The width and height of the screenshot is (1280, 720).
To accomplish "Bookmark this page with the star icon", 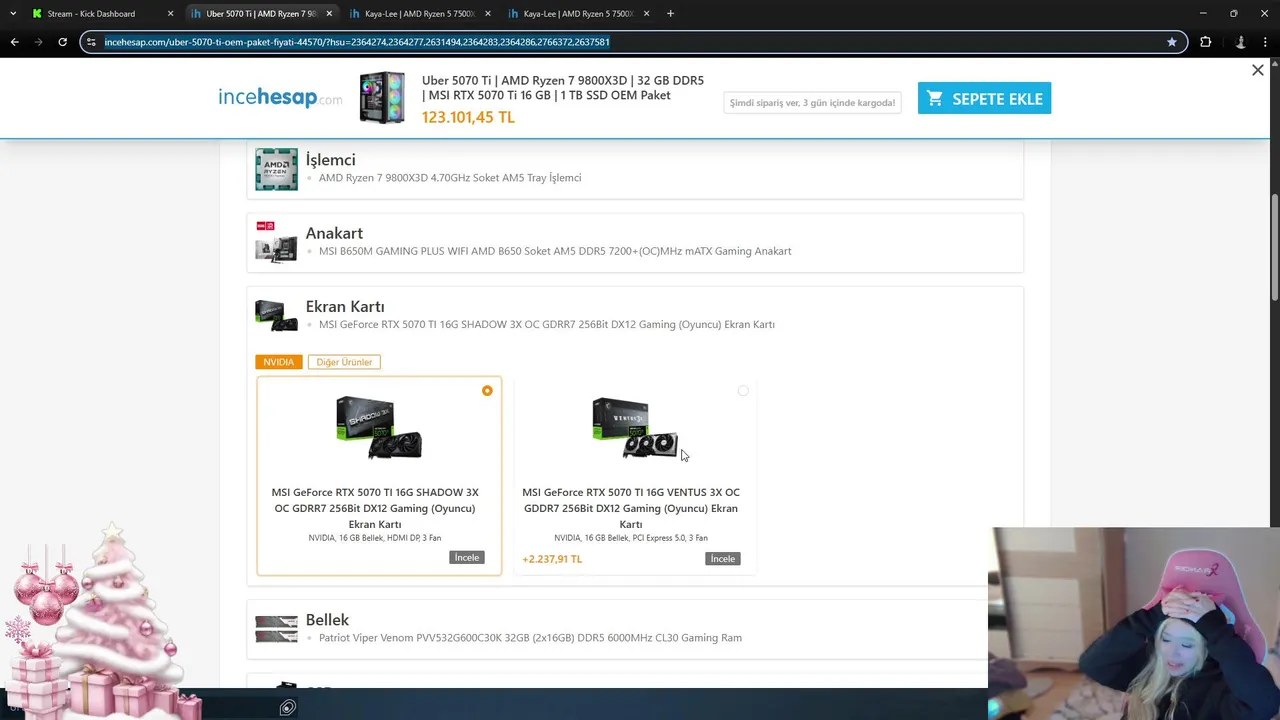I will pyautogui.click(x=1172, y=42).
